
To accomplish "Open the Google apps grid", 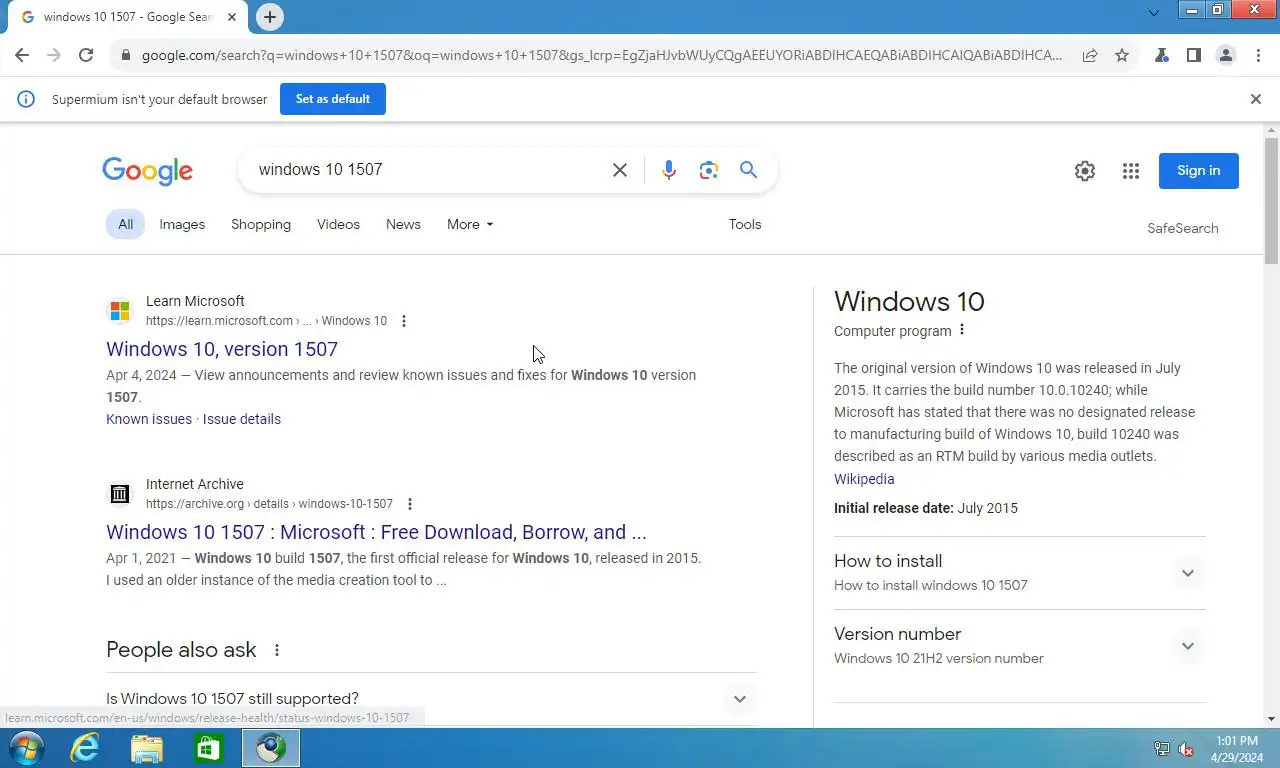I will coord(1131,171).
